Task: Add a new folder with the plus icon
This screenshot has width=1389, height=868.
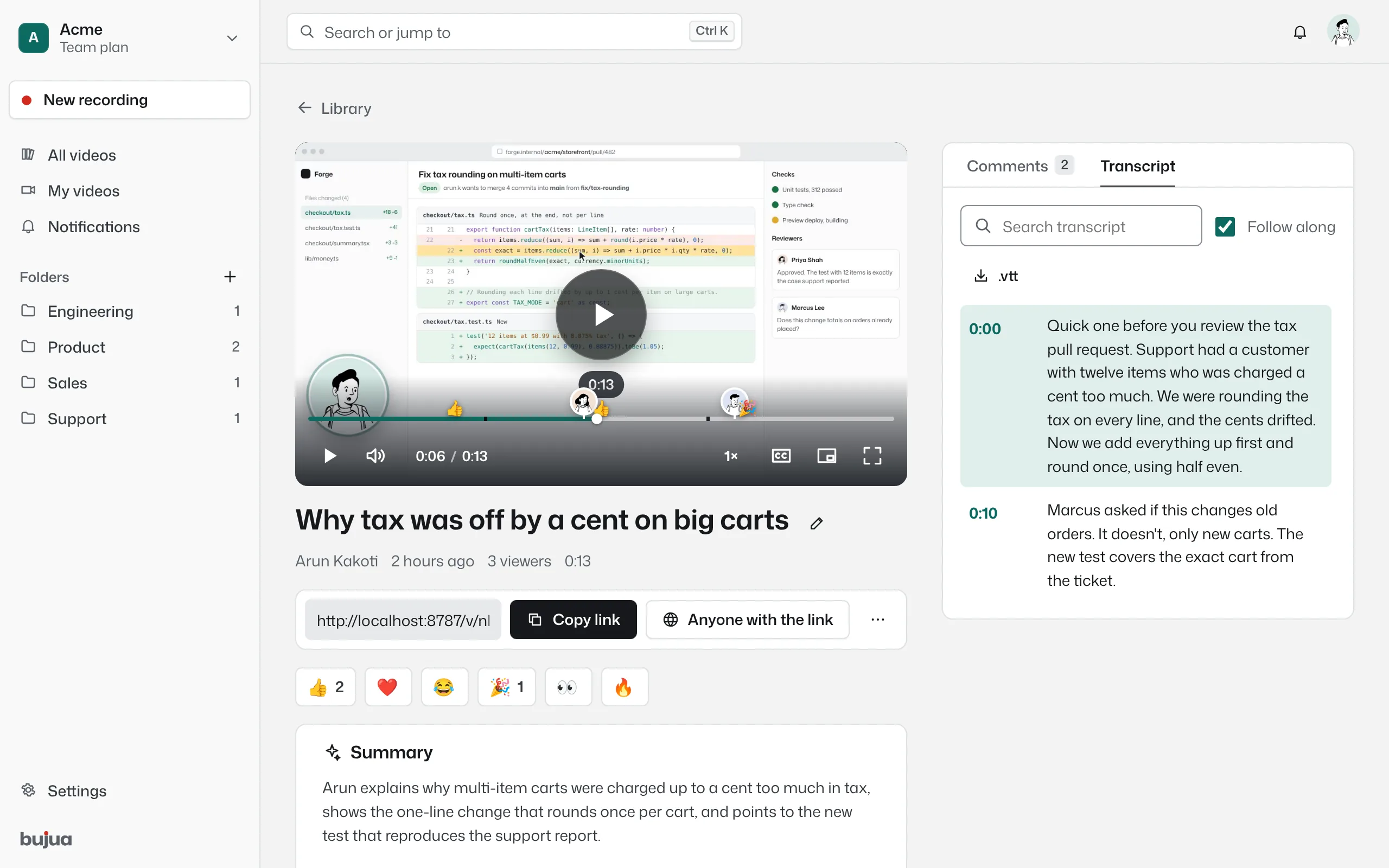Action: click(230, 277)
